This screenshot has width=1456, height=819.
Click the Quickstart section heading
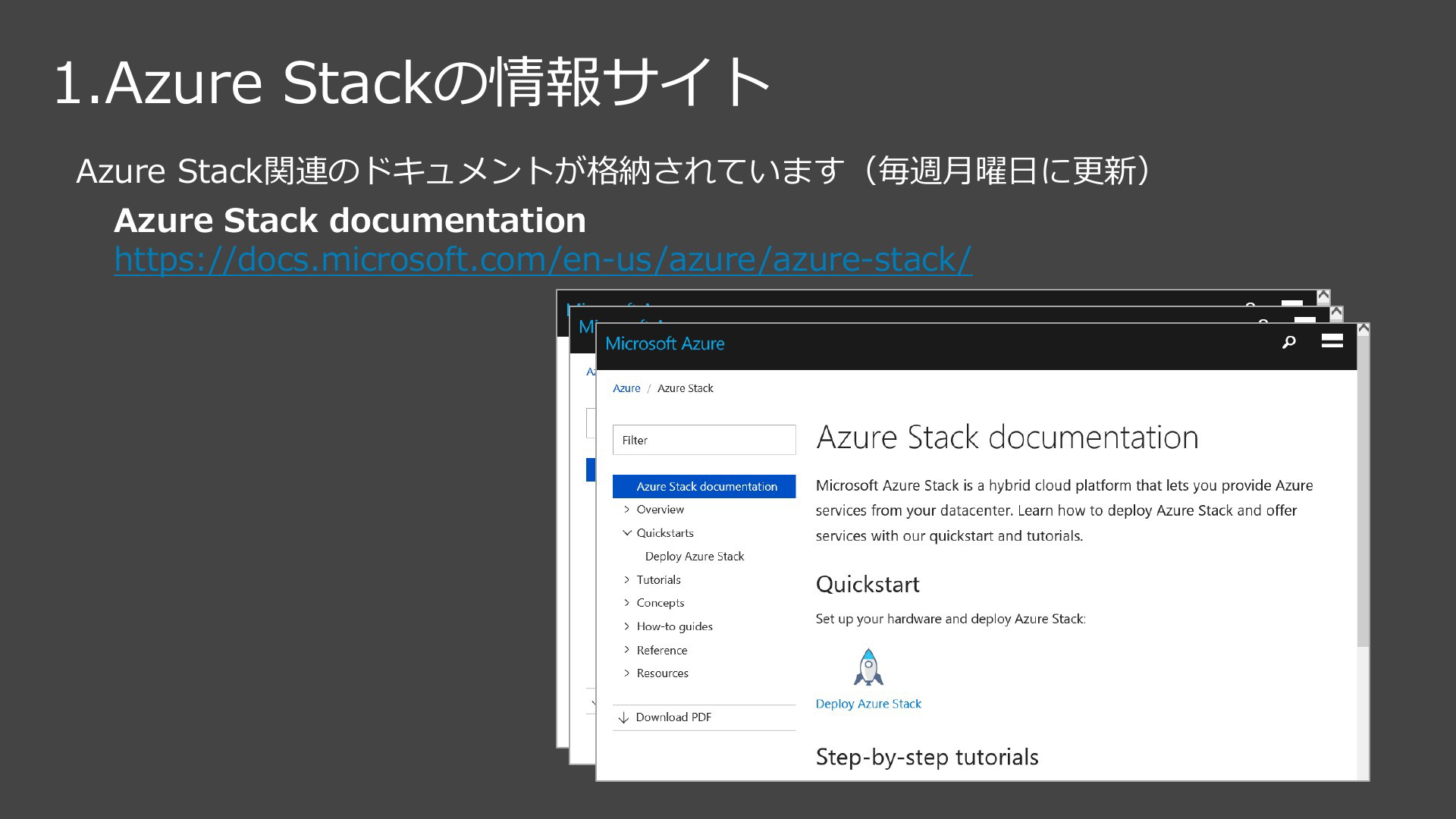(x=868, y=585)
